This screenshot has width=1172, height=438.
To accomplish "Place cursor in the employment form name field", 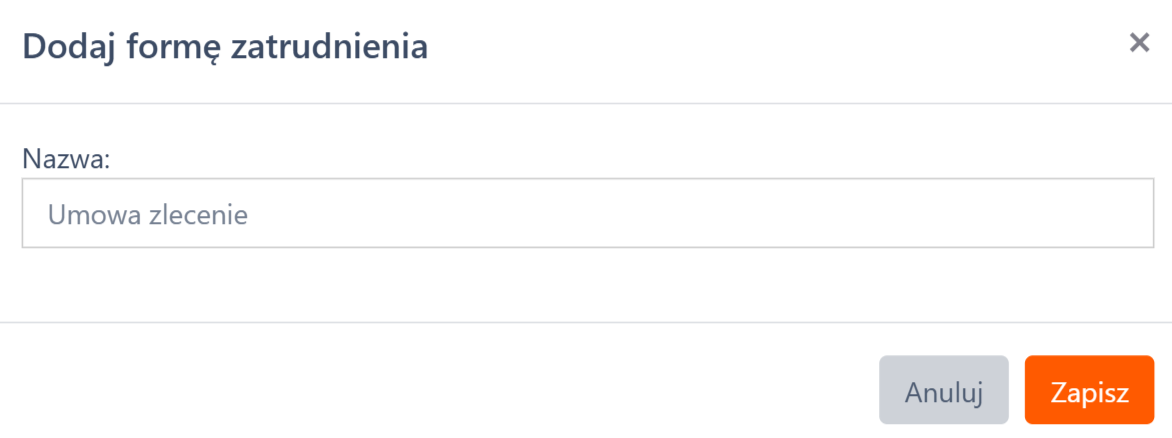I will click(588, 213).
